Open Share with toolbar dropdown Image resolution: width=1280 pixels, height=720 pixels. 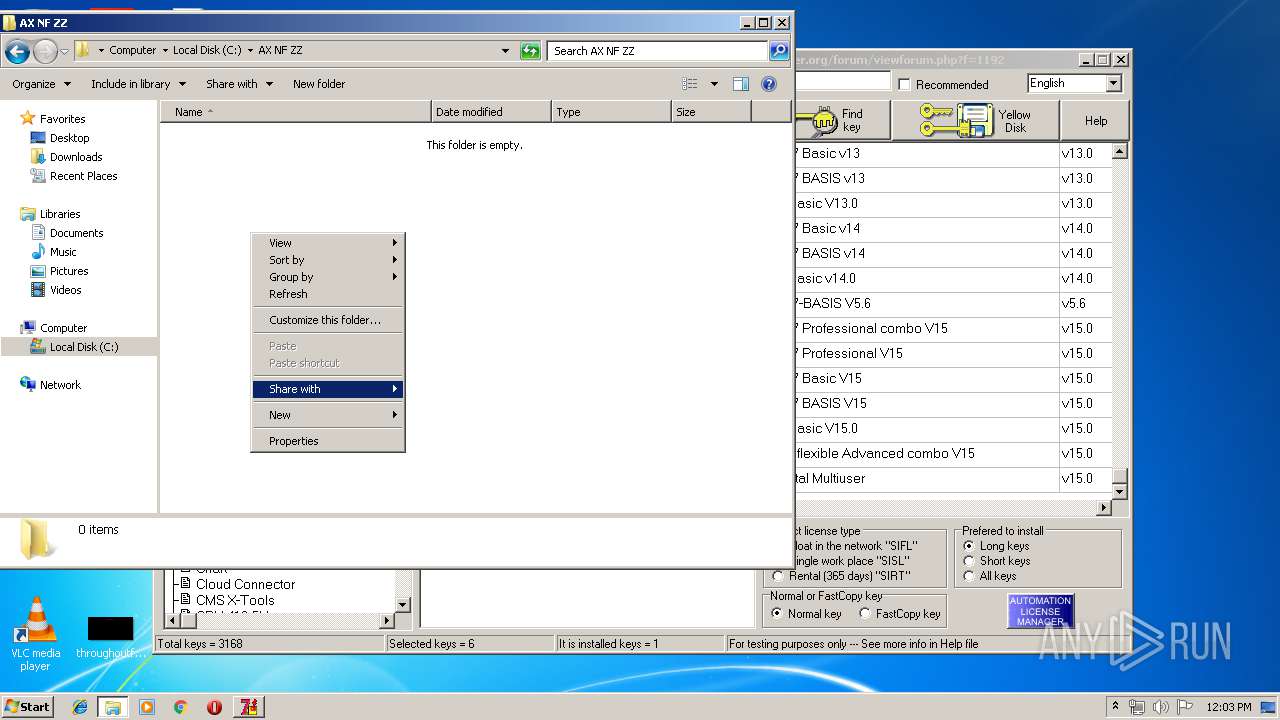click(x=239, y=84)
